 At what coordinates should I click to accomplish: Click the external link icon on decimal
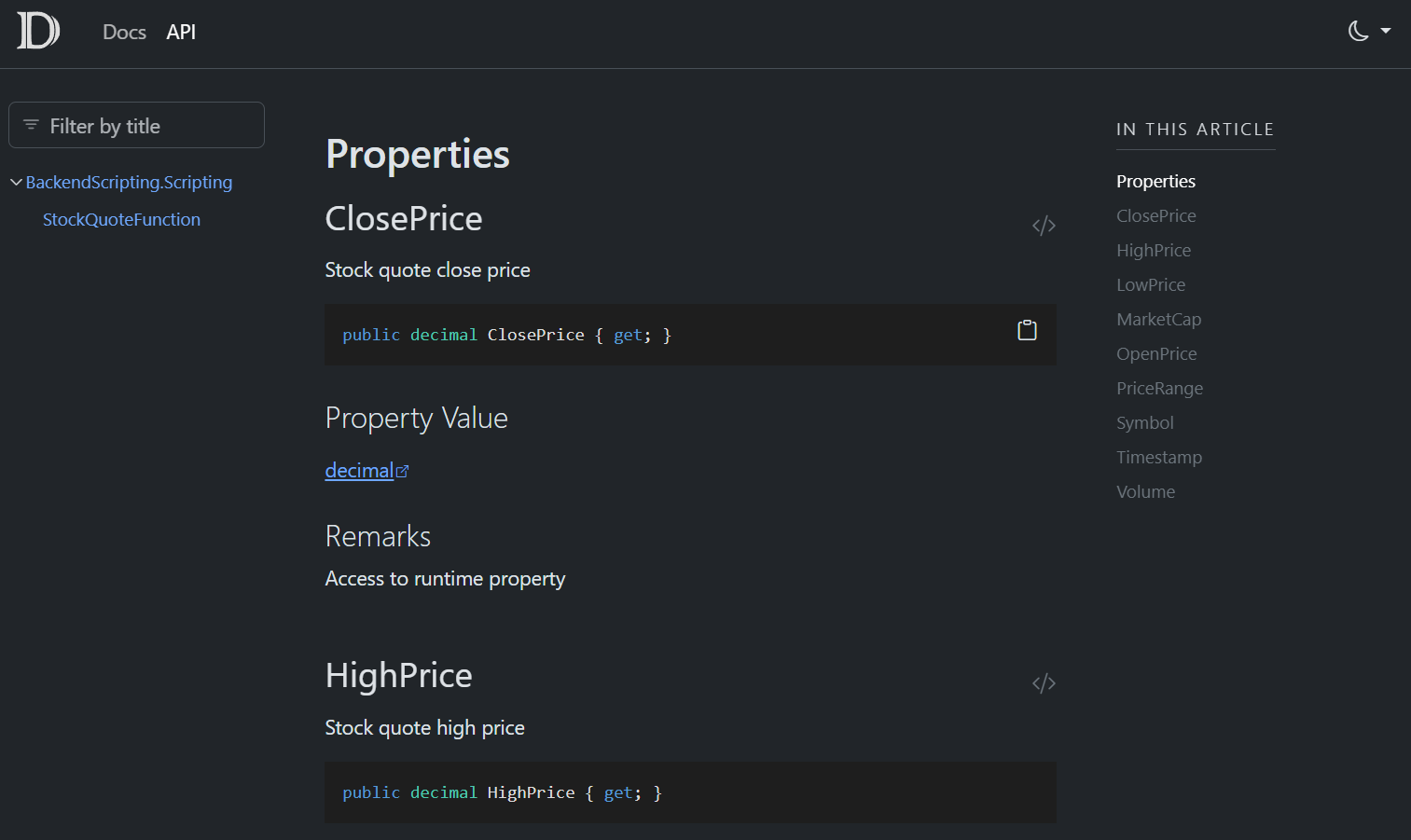403,470
